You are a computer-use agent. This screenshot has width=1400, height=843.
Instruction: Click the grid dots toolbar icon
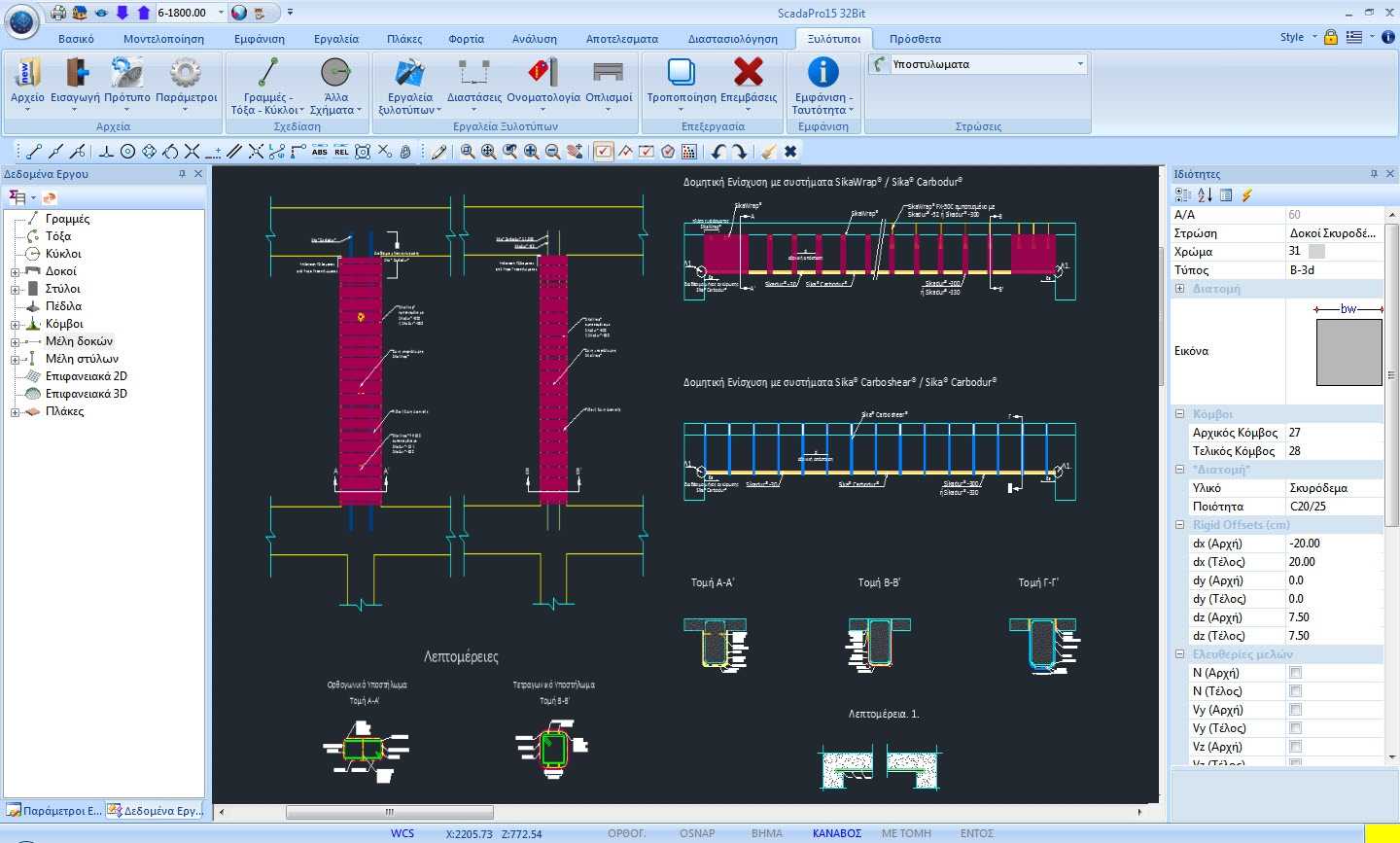[689, 152]
